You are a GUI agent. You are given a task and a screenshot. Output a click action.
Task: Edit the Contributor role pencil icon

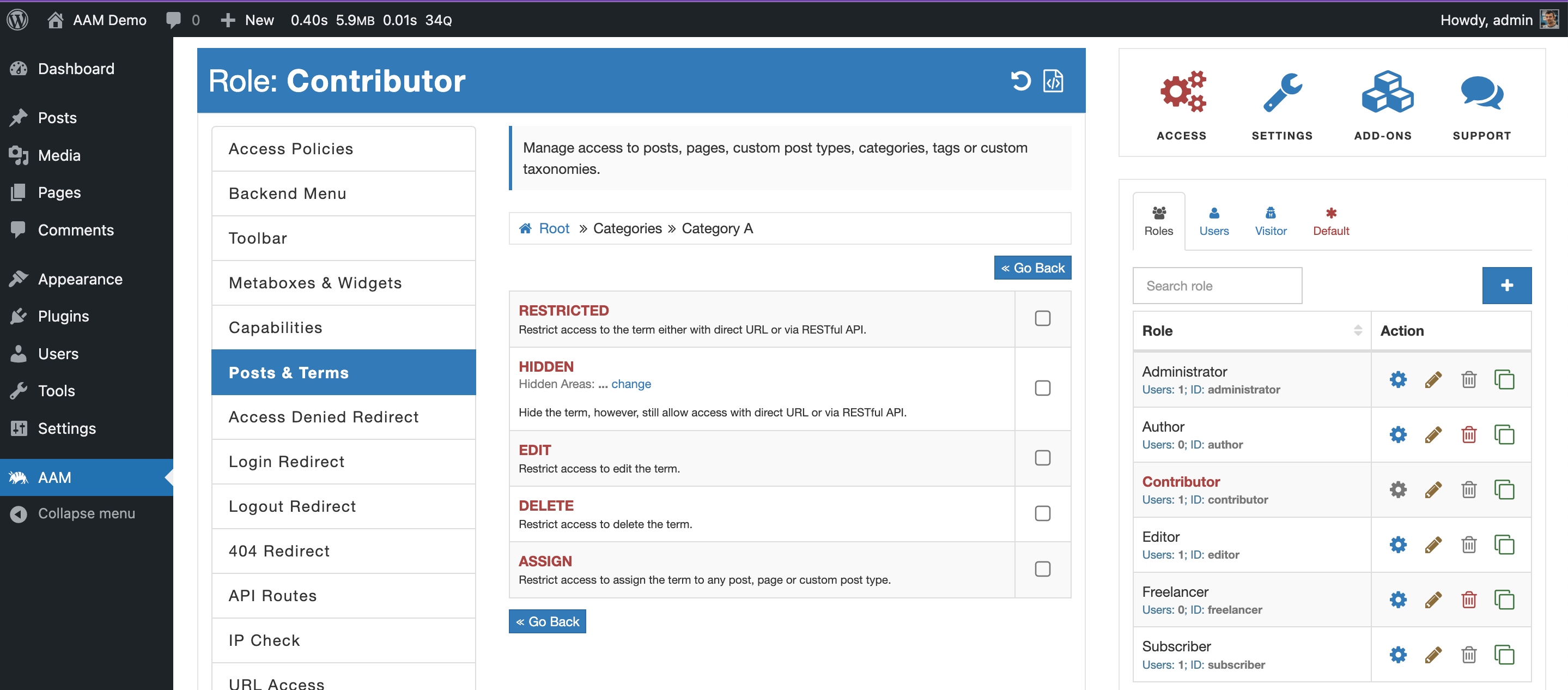point(1433,489)
